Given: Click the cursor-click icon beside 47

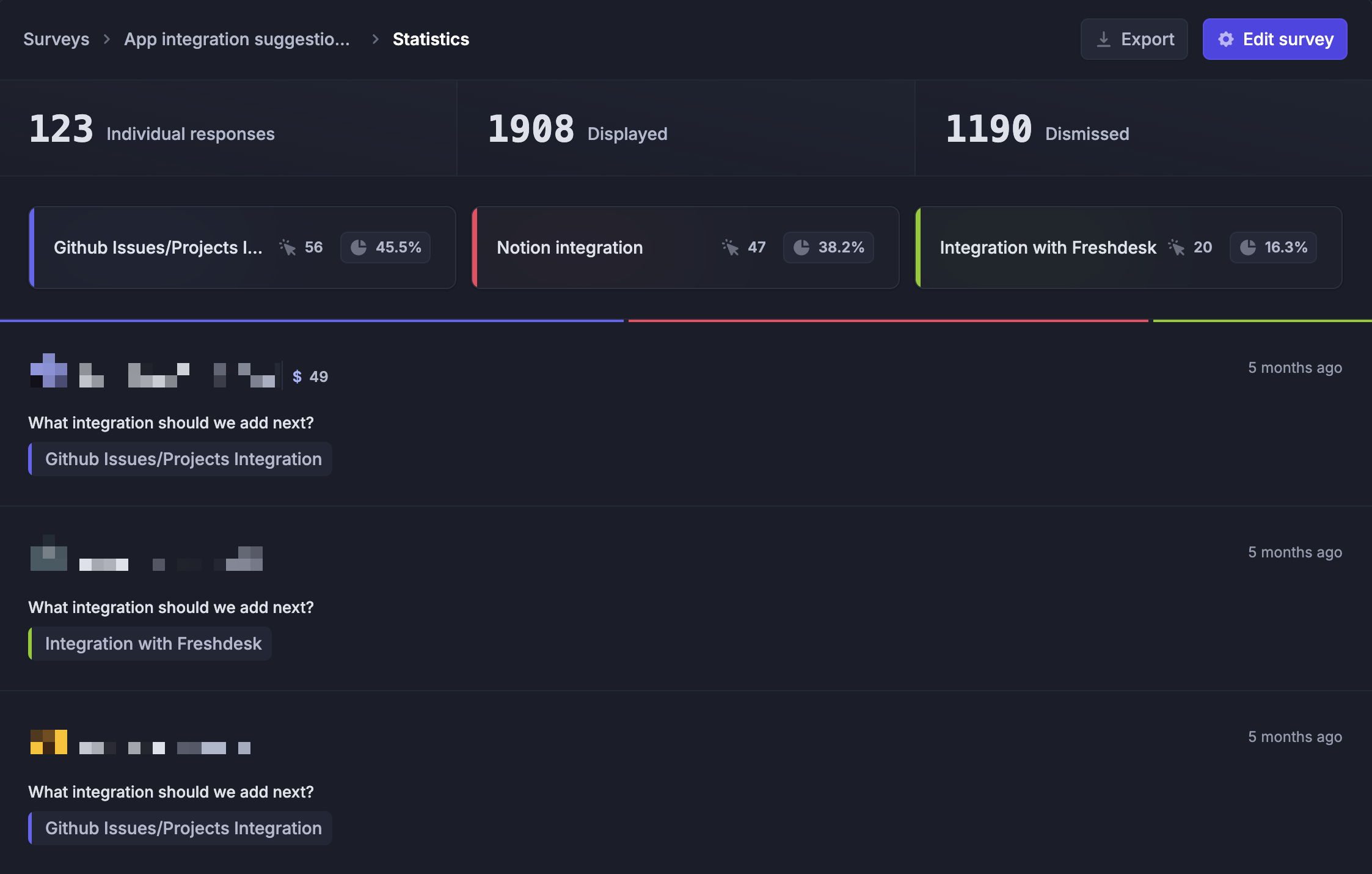Looking at the screenshot, I should pos(731,247).
